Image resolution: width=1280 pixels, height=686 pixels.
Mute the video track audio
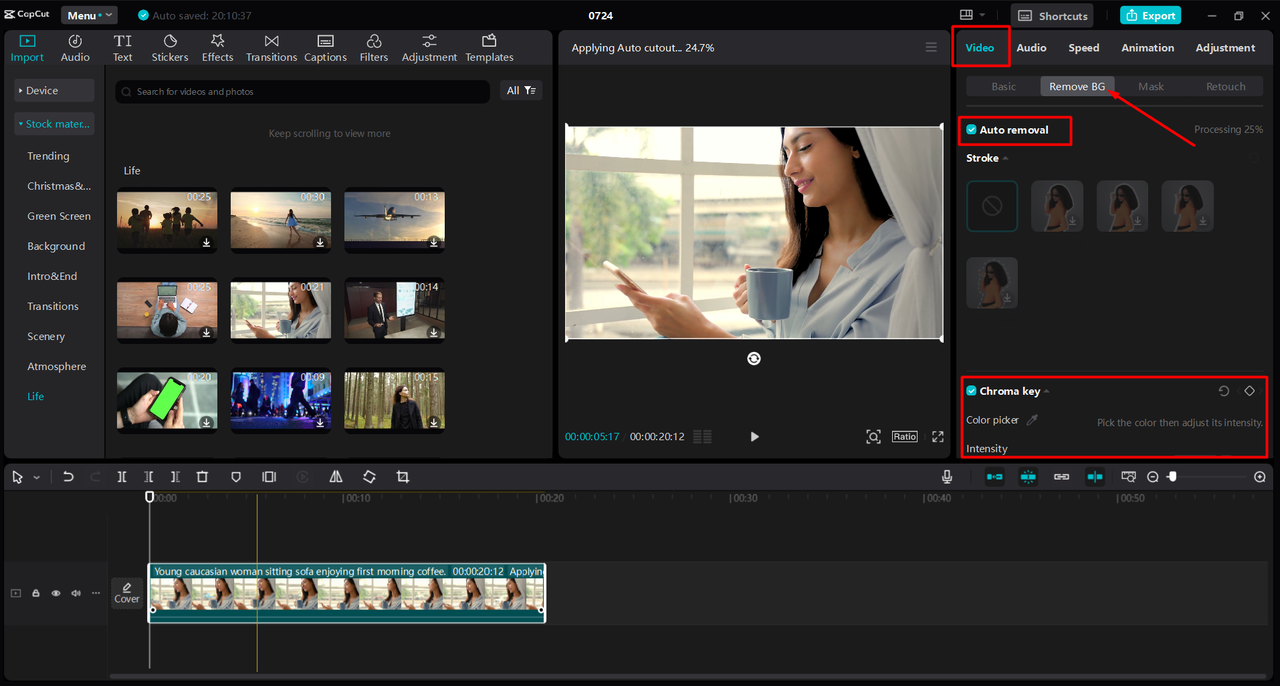click(x=76, y=593)
